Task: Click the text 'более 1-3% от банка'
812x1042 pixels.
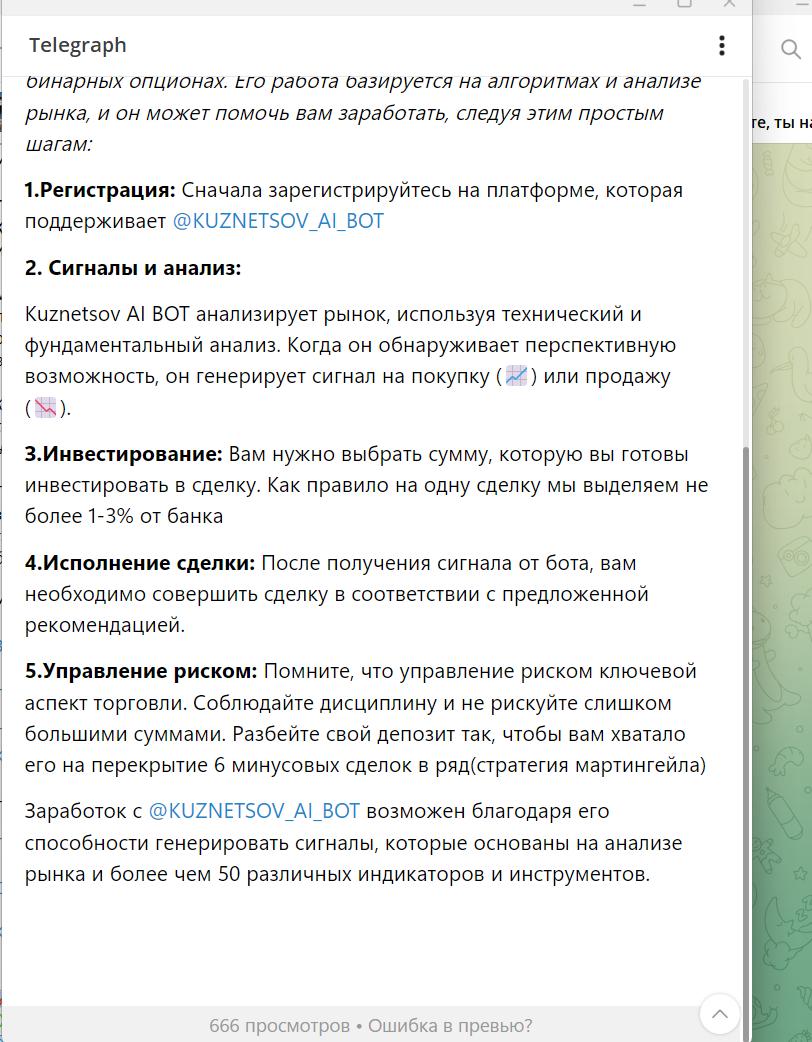Action: coord(124,516)
